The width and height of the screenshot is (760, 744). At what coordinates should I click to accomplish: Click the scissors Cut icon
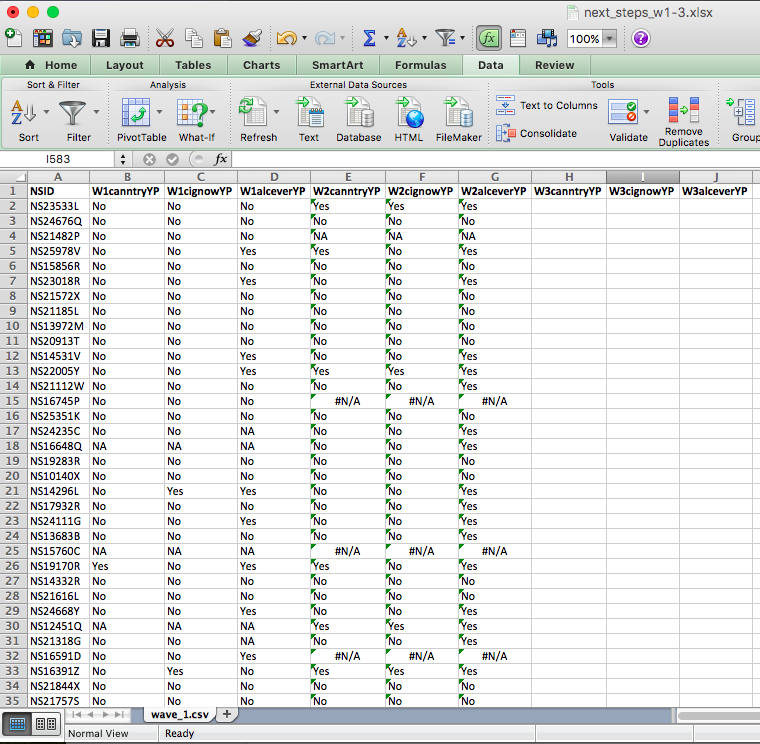(165, 38)
